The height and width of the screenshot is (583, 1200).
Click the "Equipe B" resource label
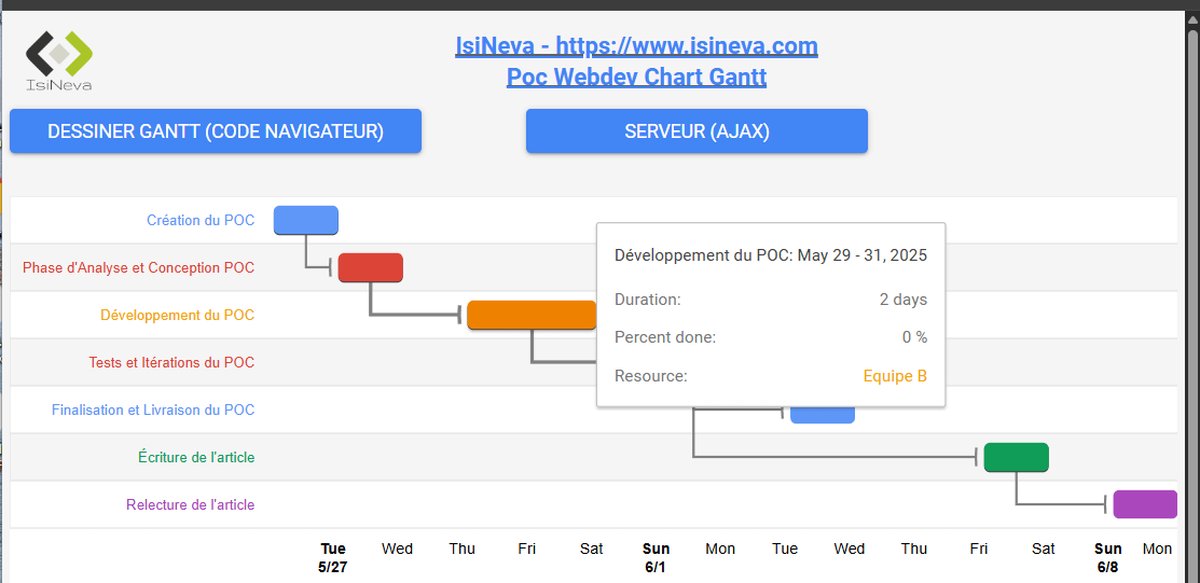click(893, 375)
